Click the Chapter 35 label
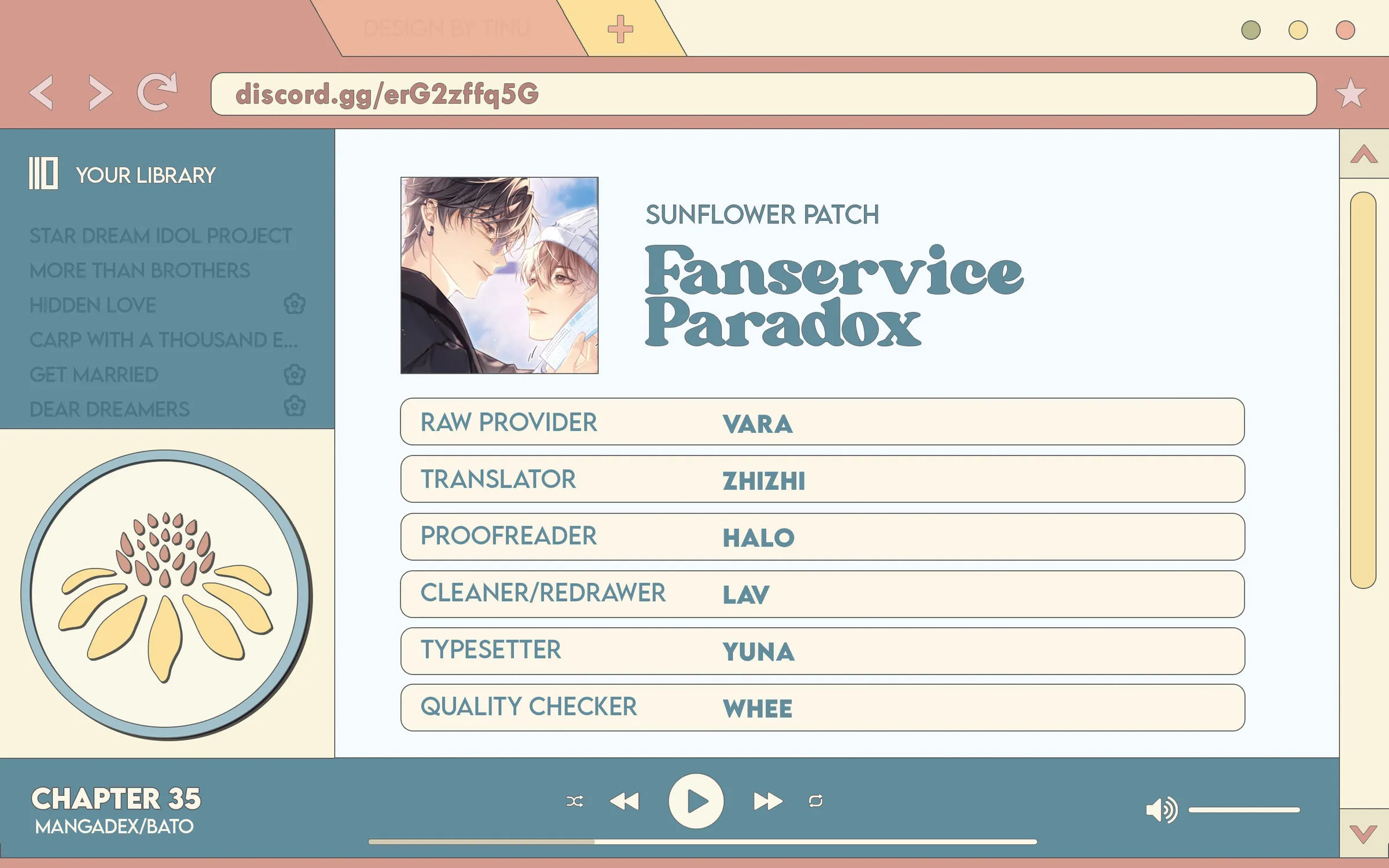This screenshot has height=868, width=1389. click(116, 799)
